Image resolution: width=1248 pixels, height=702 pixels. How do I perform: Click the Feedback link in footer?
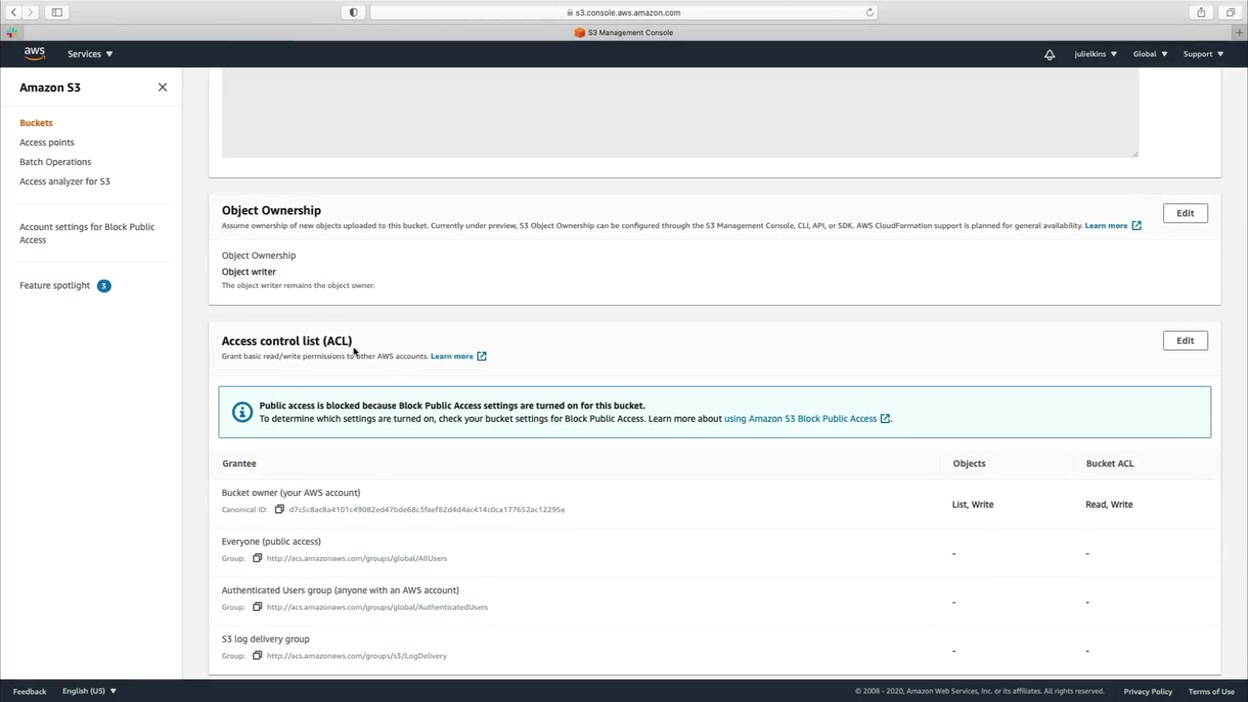(x=29, y=691)
